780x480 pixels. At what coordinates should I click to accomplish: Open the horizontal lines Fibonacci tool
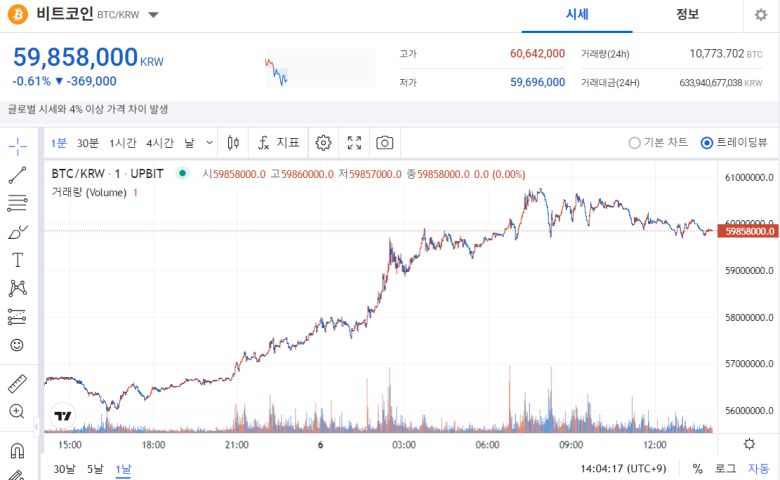[17, 203]
